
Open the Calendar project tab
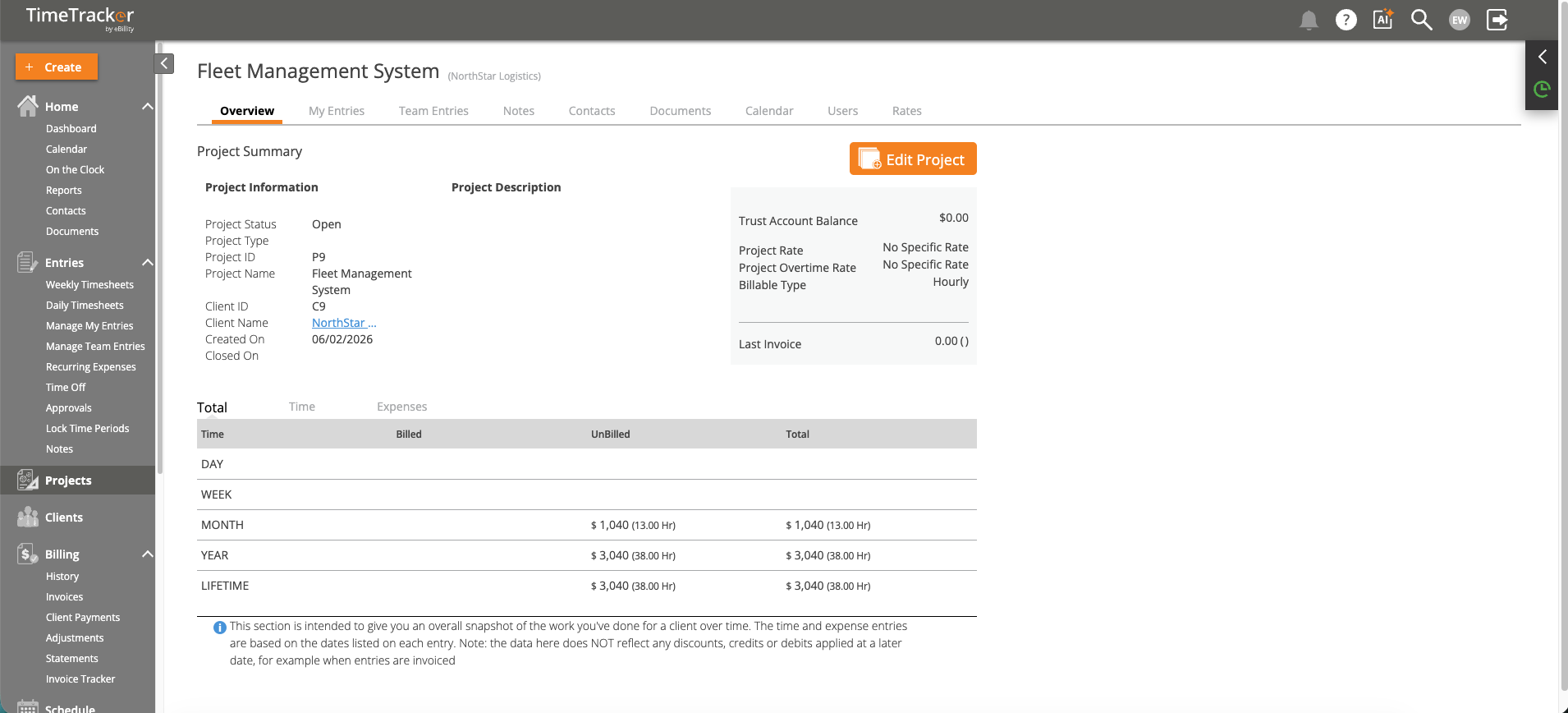click(x=769, y=111)
